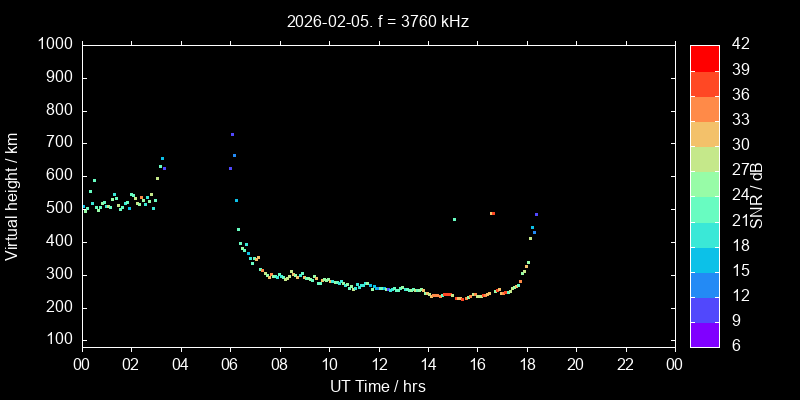This screenshot has height=400, width=800.
Task: Select the highest blue point just after 06 hrs
Action: click(232, 134)
